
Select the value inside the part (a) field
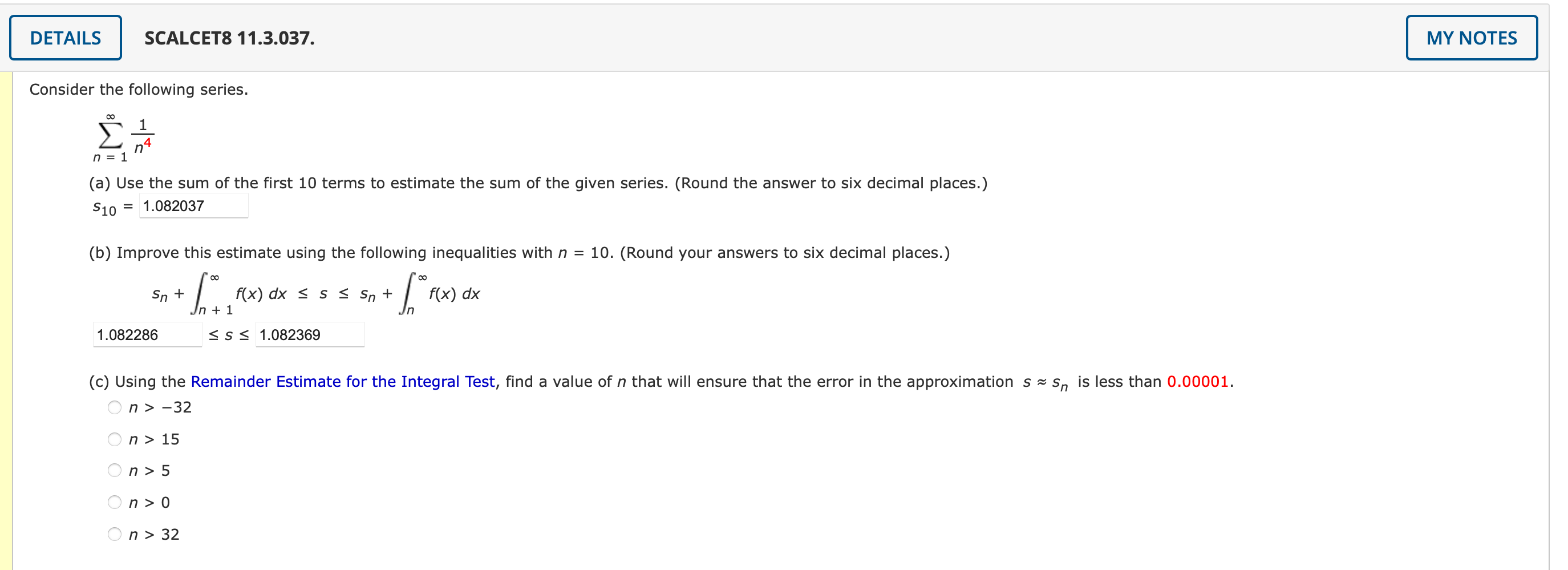click(x=193, y=206)
